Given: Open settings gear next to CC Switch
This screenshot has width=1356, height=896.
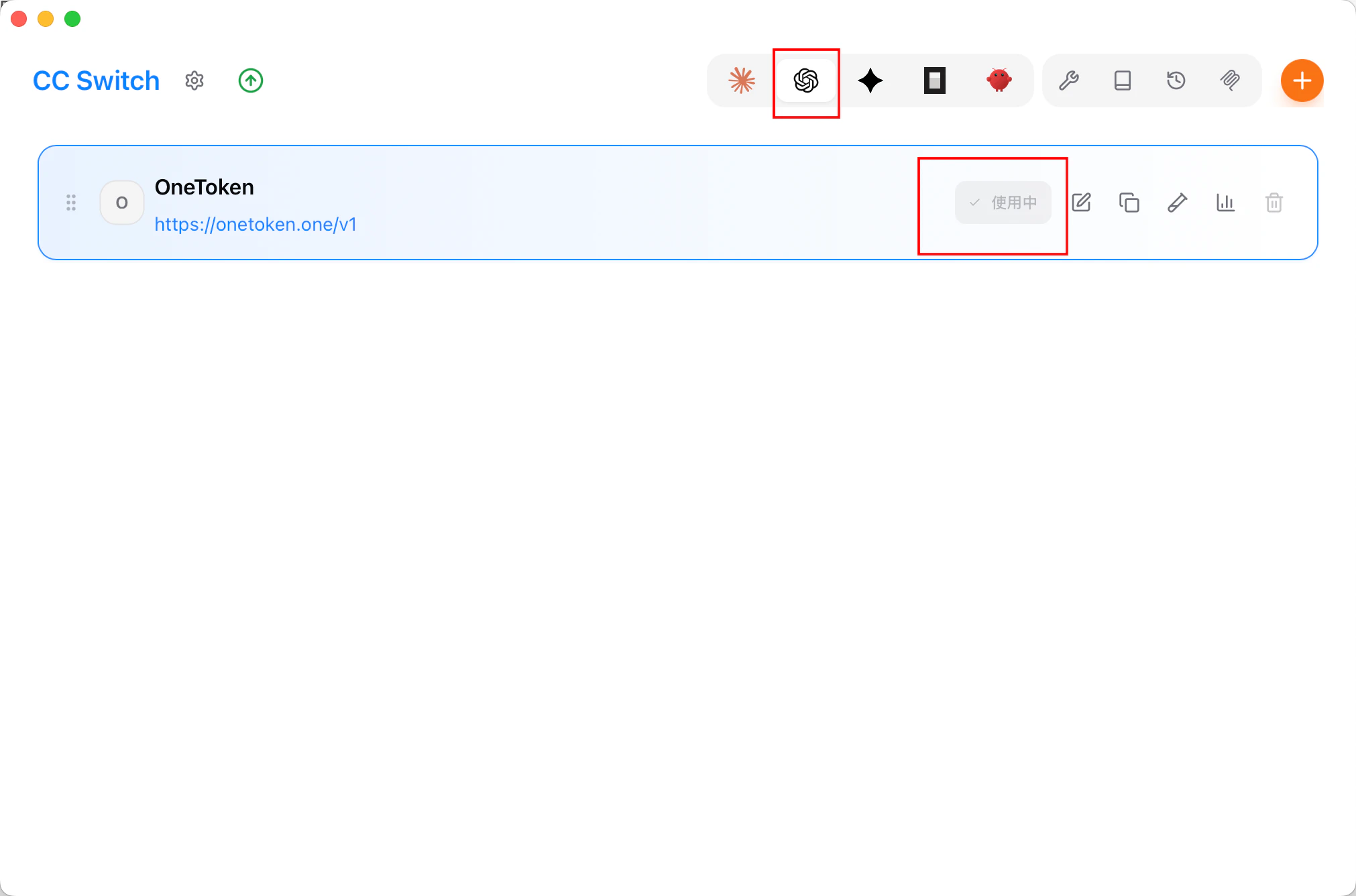Looking at the screenshot, I should (x=194, y=80).
